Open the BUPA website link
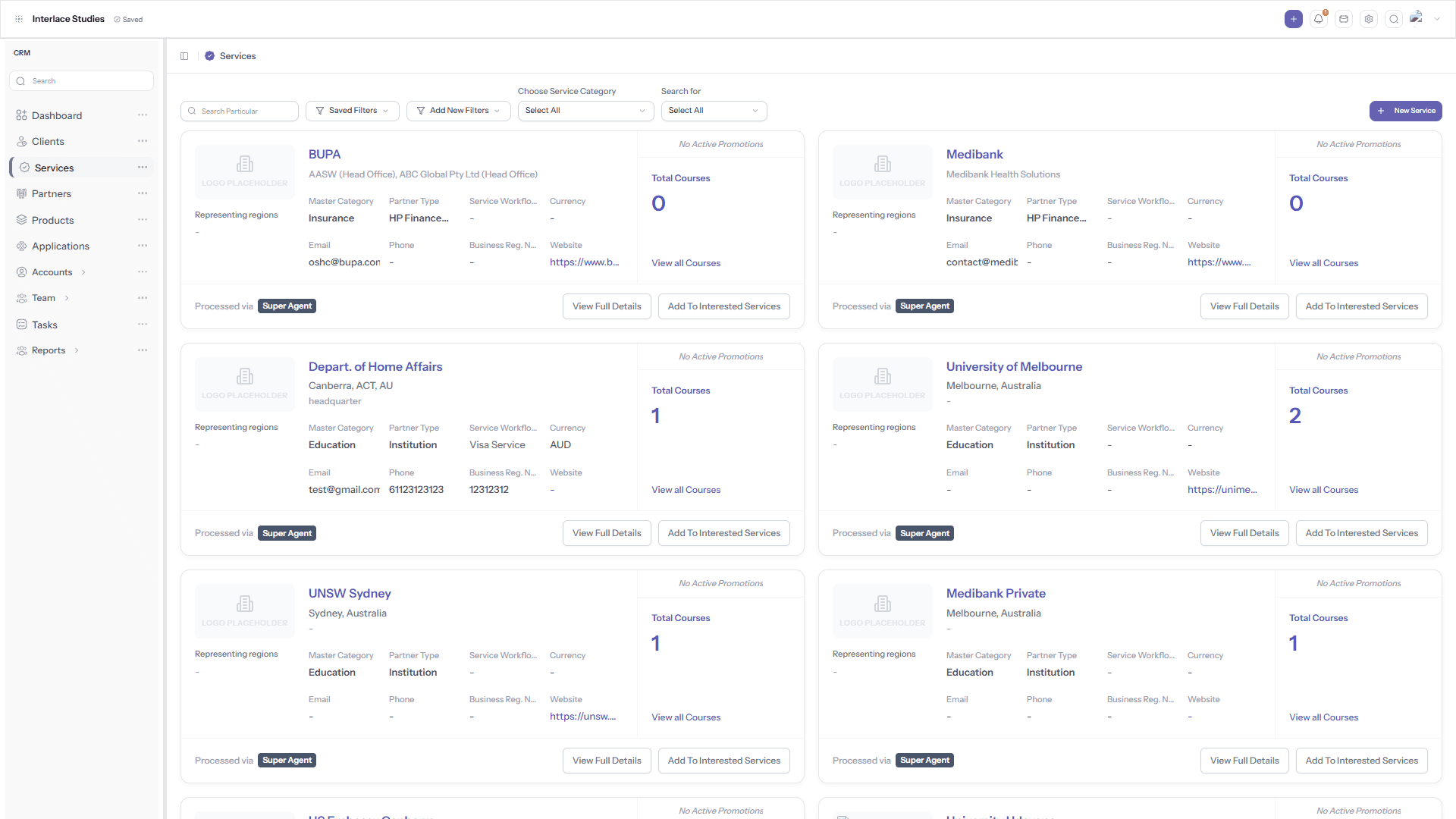Screen dimensions: 1456x819 coord(585,262)
